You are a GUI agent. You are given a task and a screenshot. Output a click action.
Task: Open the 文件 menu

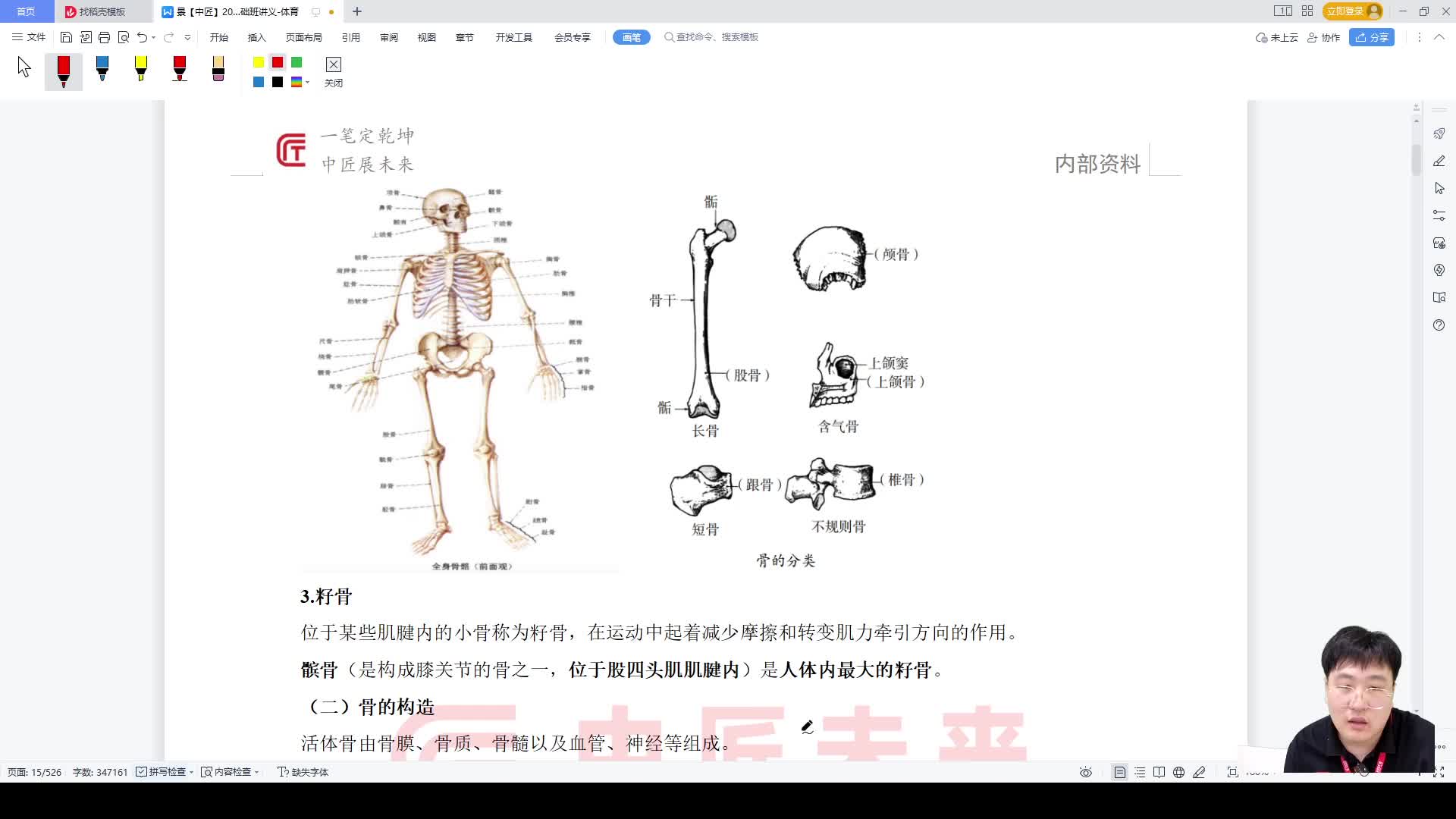(28, 36)
